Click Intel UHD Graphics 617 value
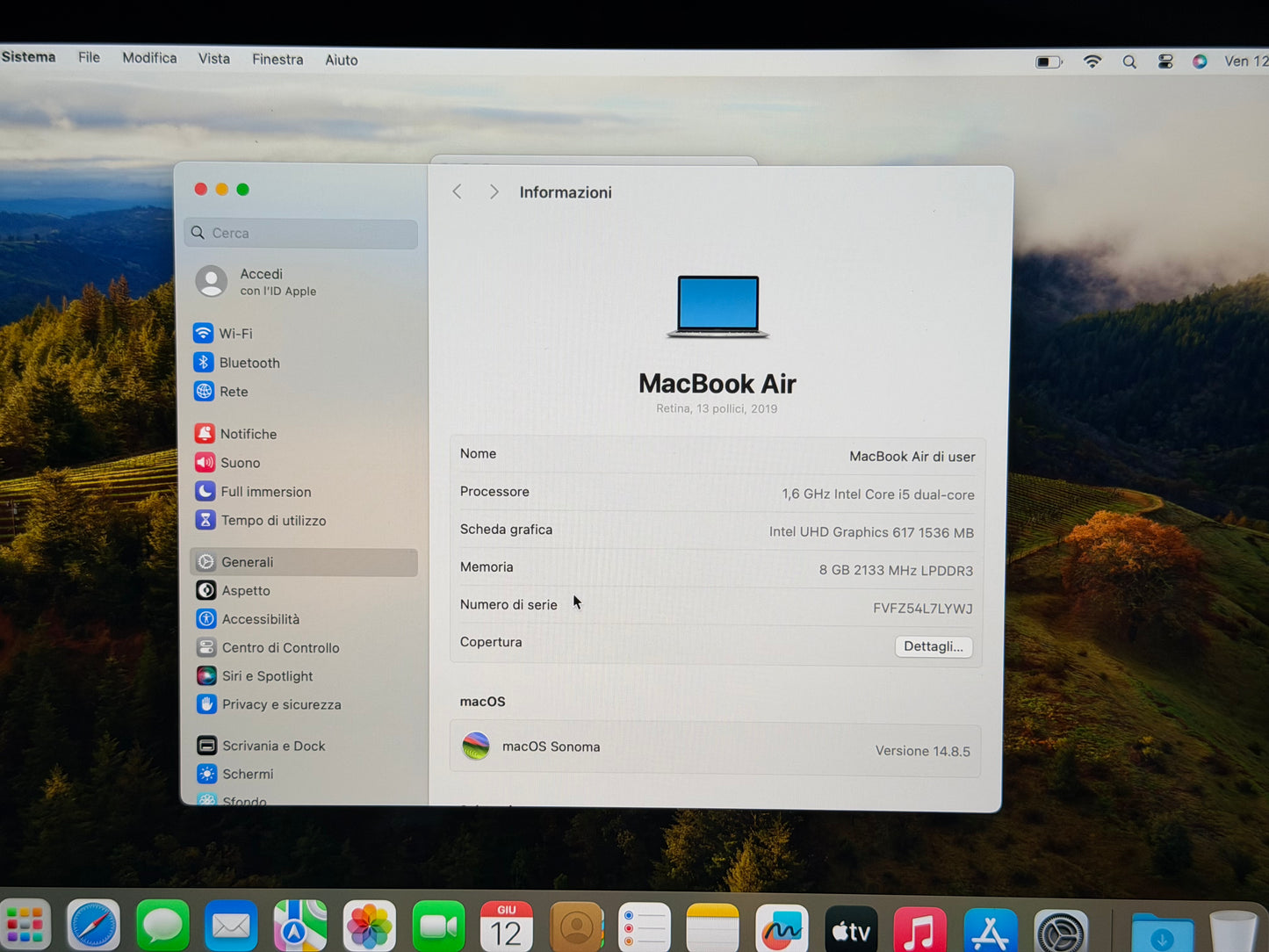This screenshot has width=1269, height=952. point(871,532)
